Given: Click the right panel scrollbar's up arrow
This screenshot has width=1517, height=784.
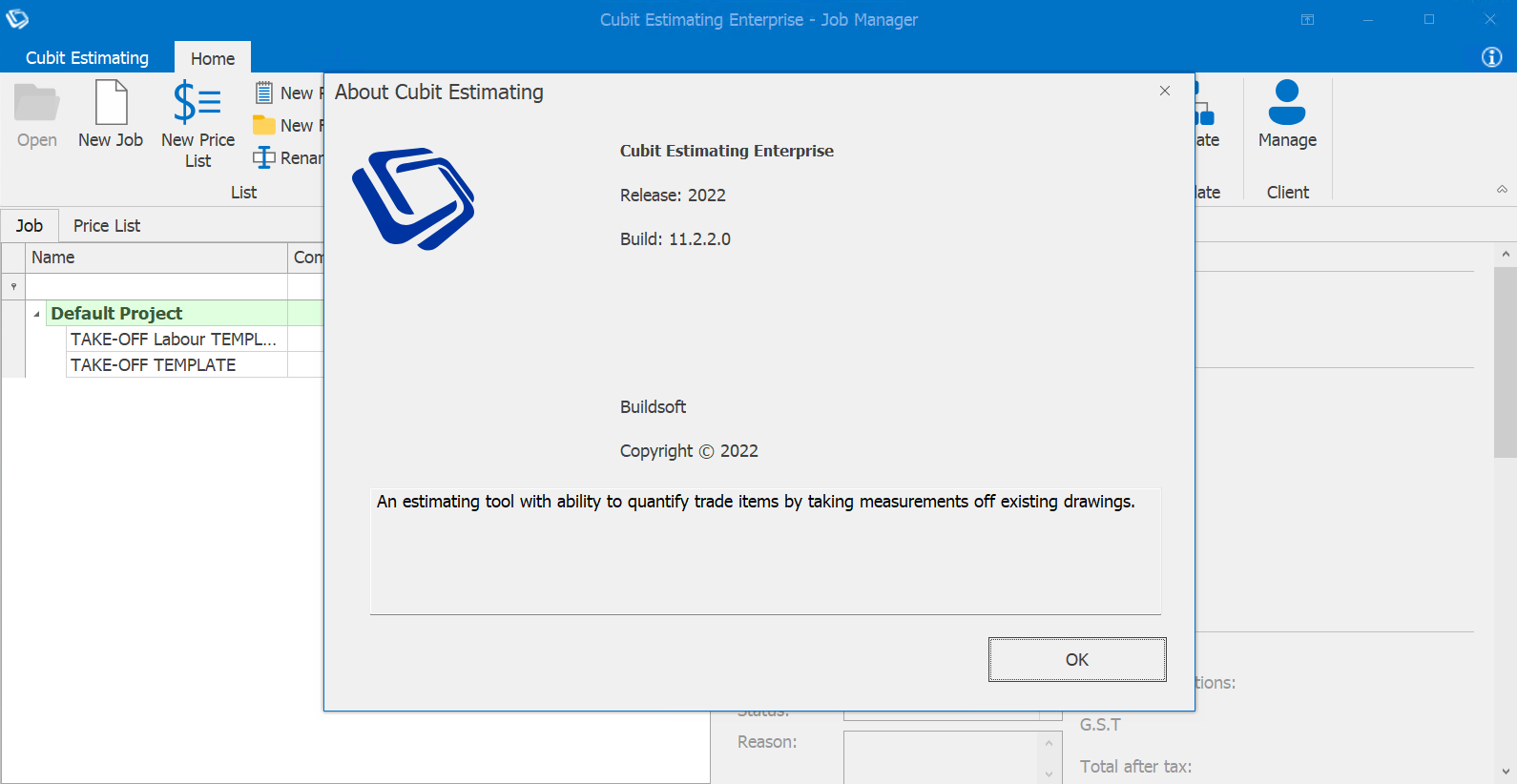Looking at the screenshot, I should click(x=1506, y=254).
